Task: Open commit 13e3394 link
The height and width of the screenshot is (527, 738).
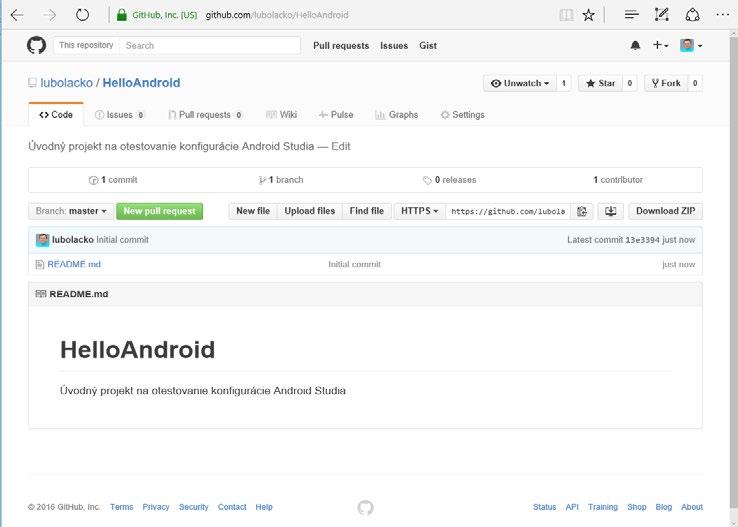Action: coord(642,240)
